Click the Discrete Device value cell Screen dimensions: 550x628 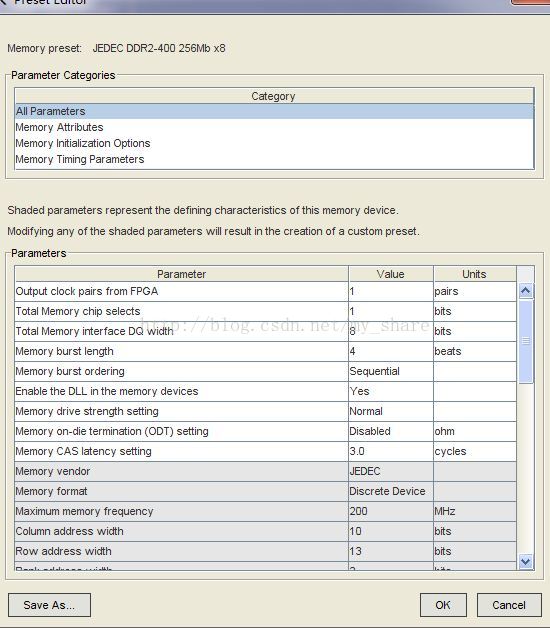391,492
